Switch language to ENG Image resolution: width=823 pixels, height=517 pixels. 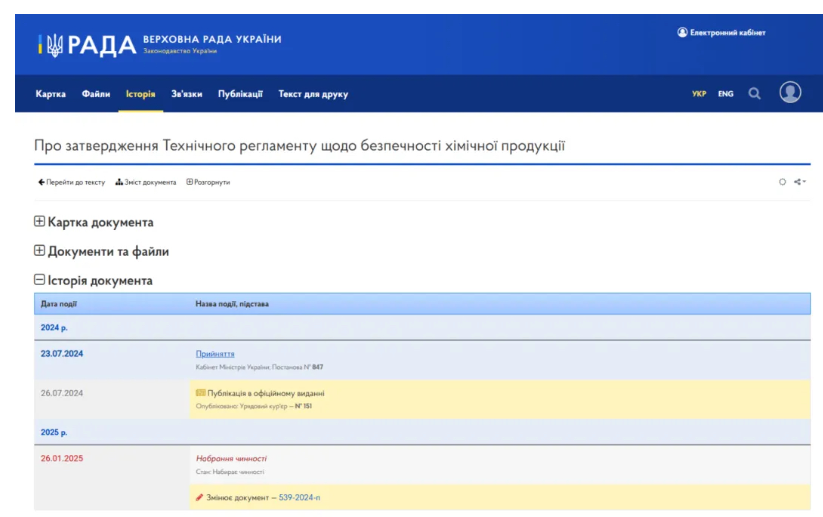pos(725,94)
